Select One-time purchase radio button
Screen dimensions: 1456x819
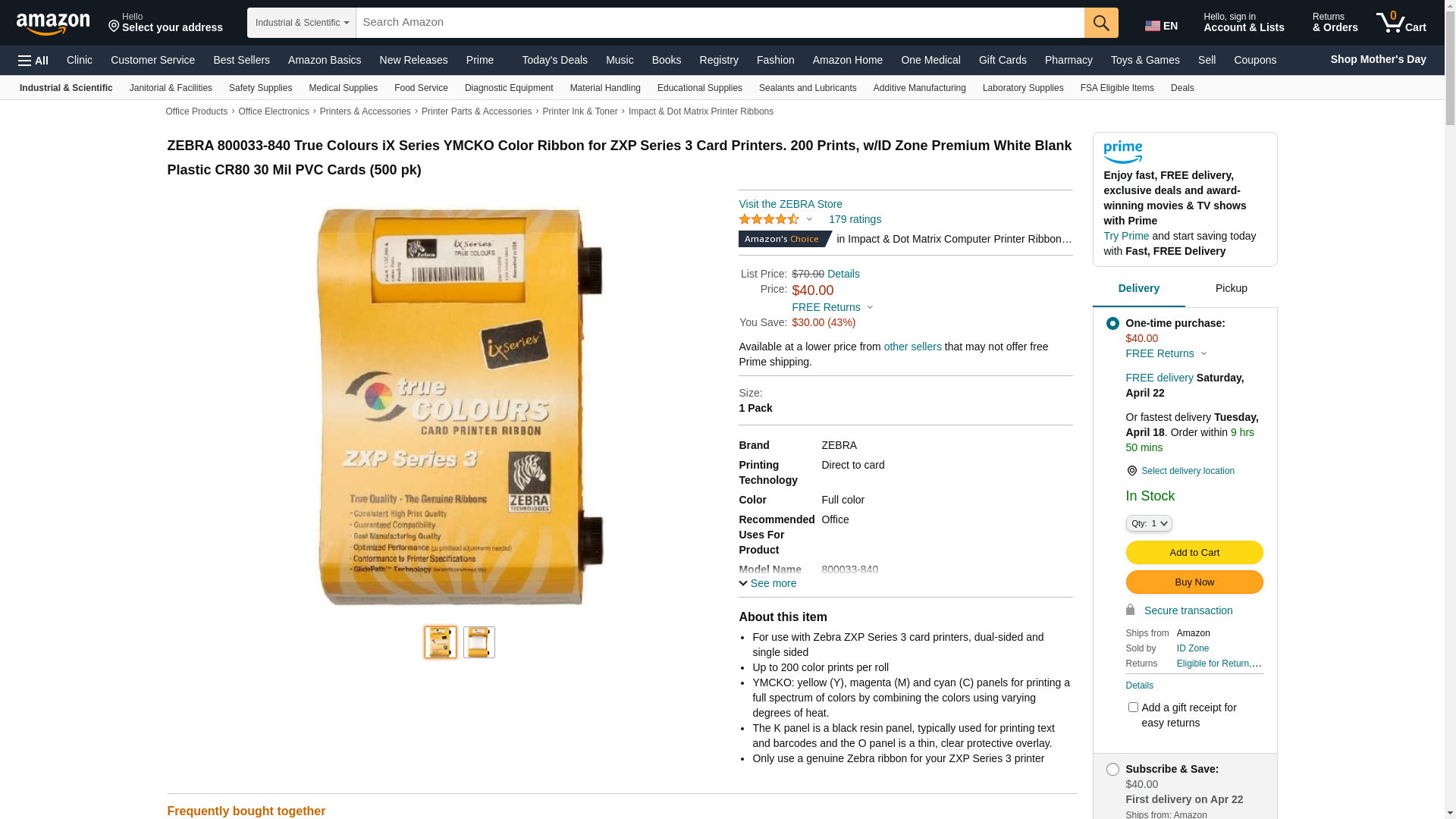(1112, 324)
